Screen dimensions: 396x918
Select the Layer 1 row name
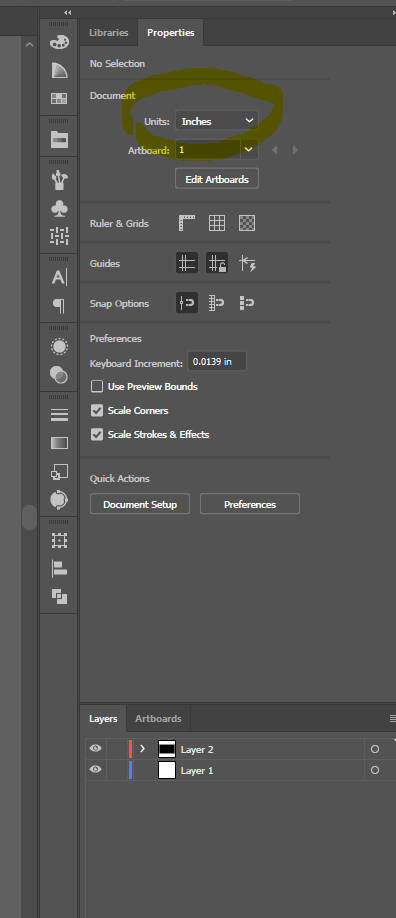(197, 770)
